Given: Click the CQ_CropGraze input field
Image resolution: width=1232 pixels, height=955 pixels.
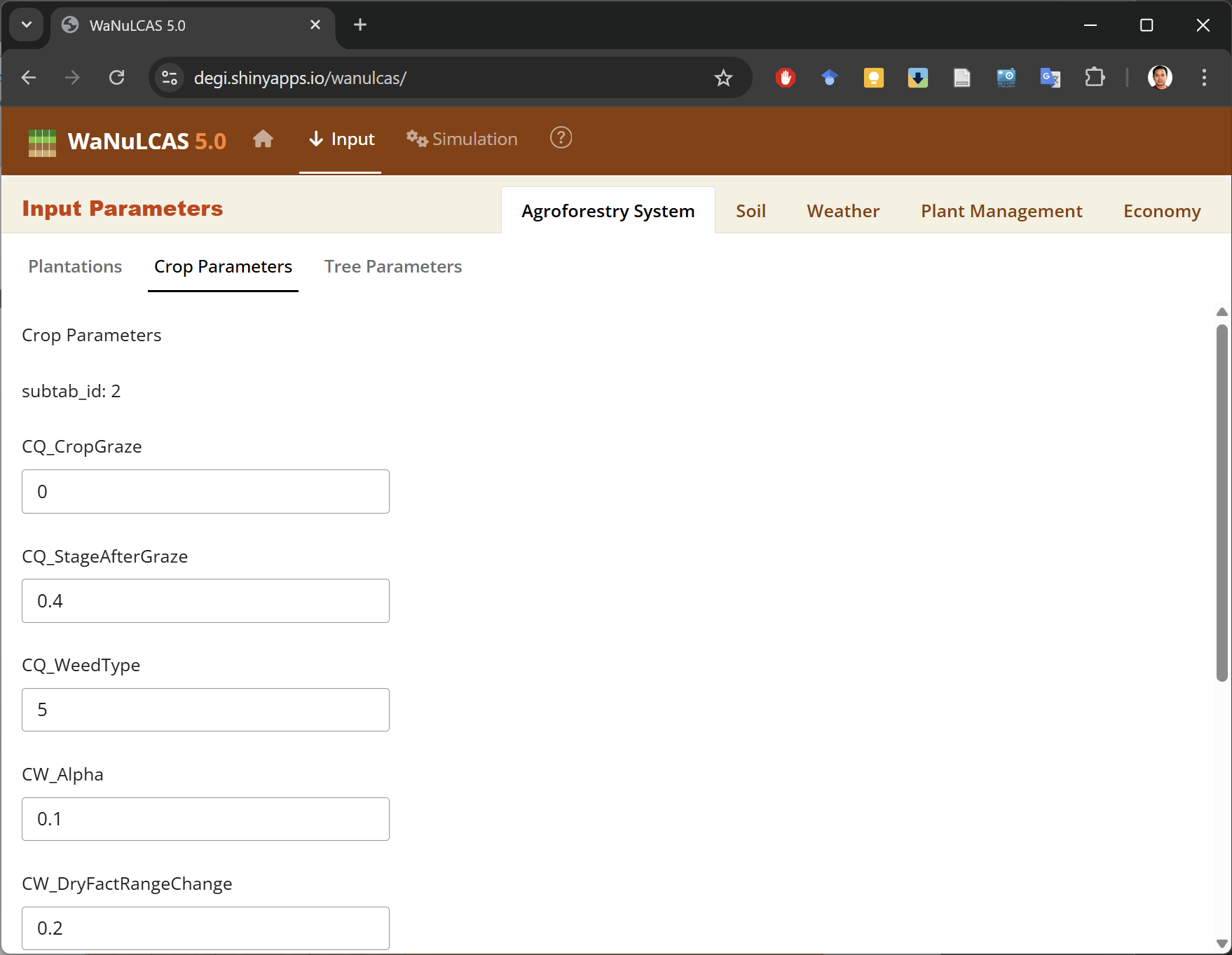Looking at the screenshot, I should pos(205,491).
